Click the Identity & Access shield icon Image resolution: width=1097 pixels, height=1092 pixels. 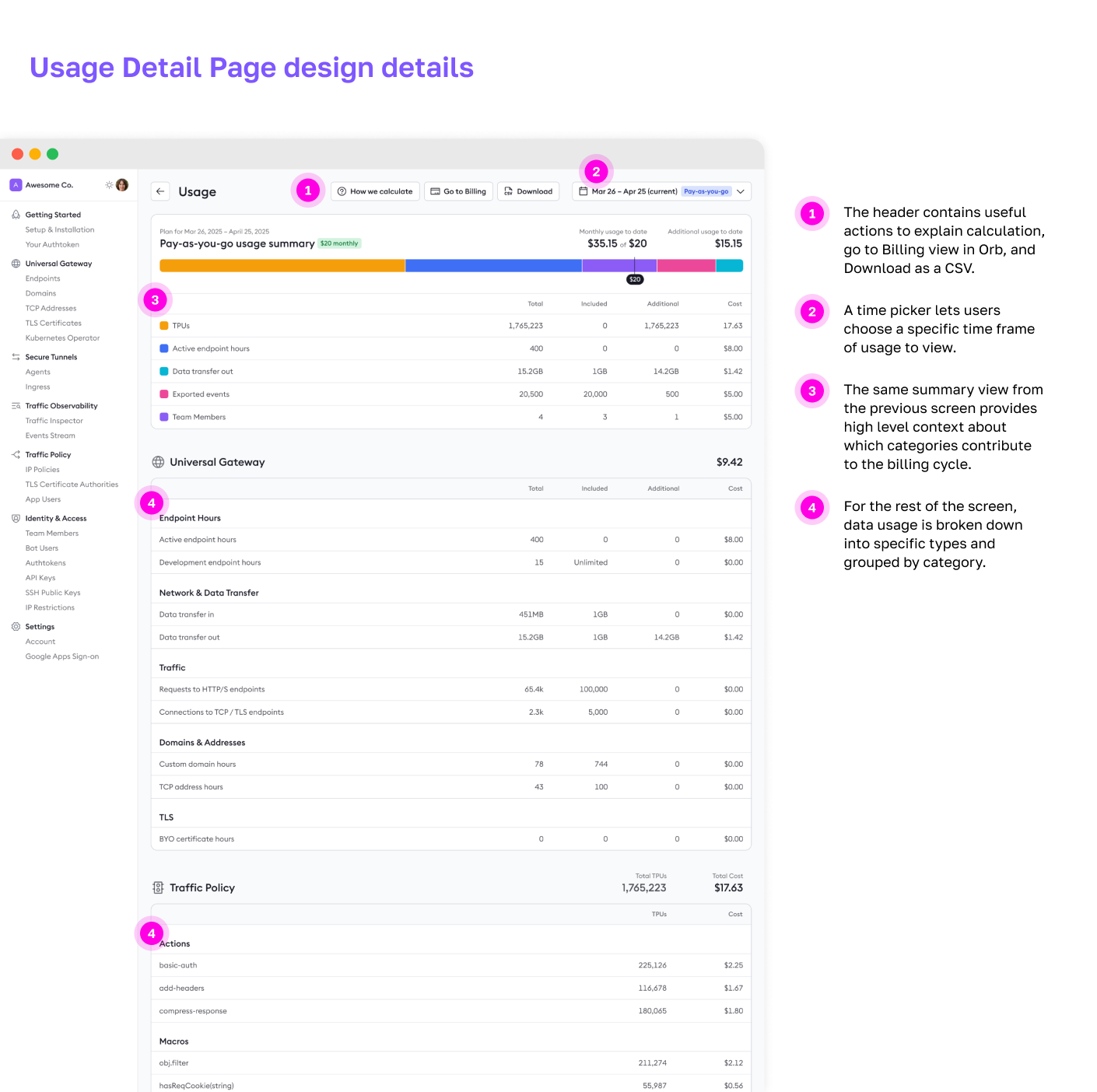click(x=16, y=519)
